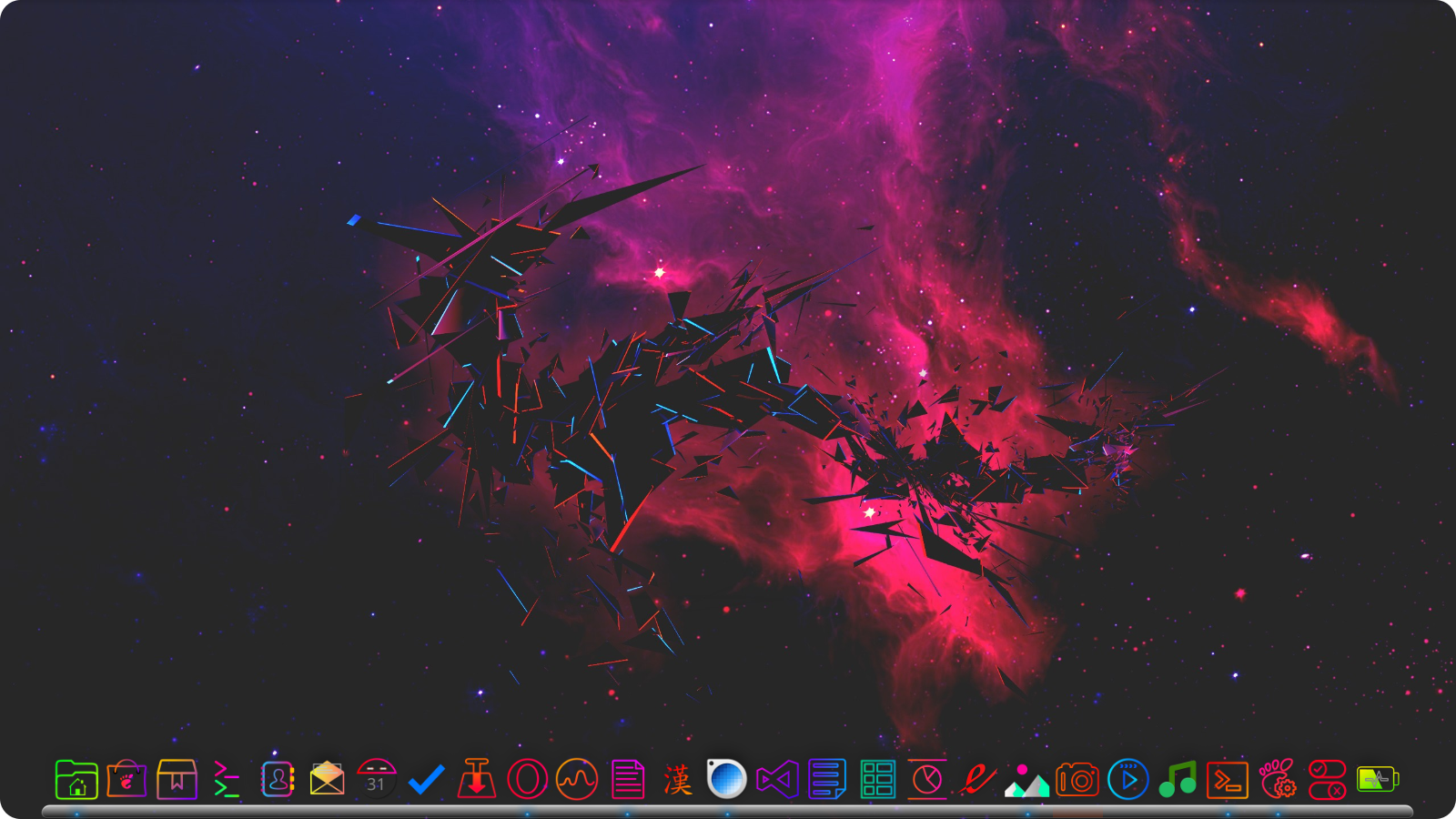Screen dimensions: 1456x819
Task: Open the blue writer document app
Action: point(827,780)
